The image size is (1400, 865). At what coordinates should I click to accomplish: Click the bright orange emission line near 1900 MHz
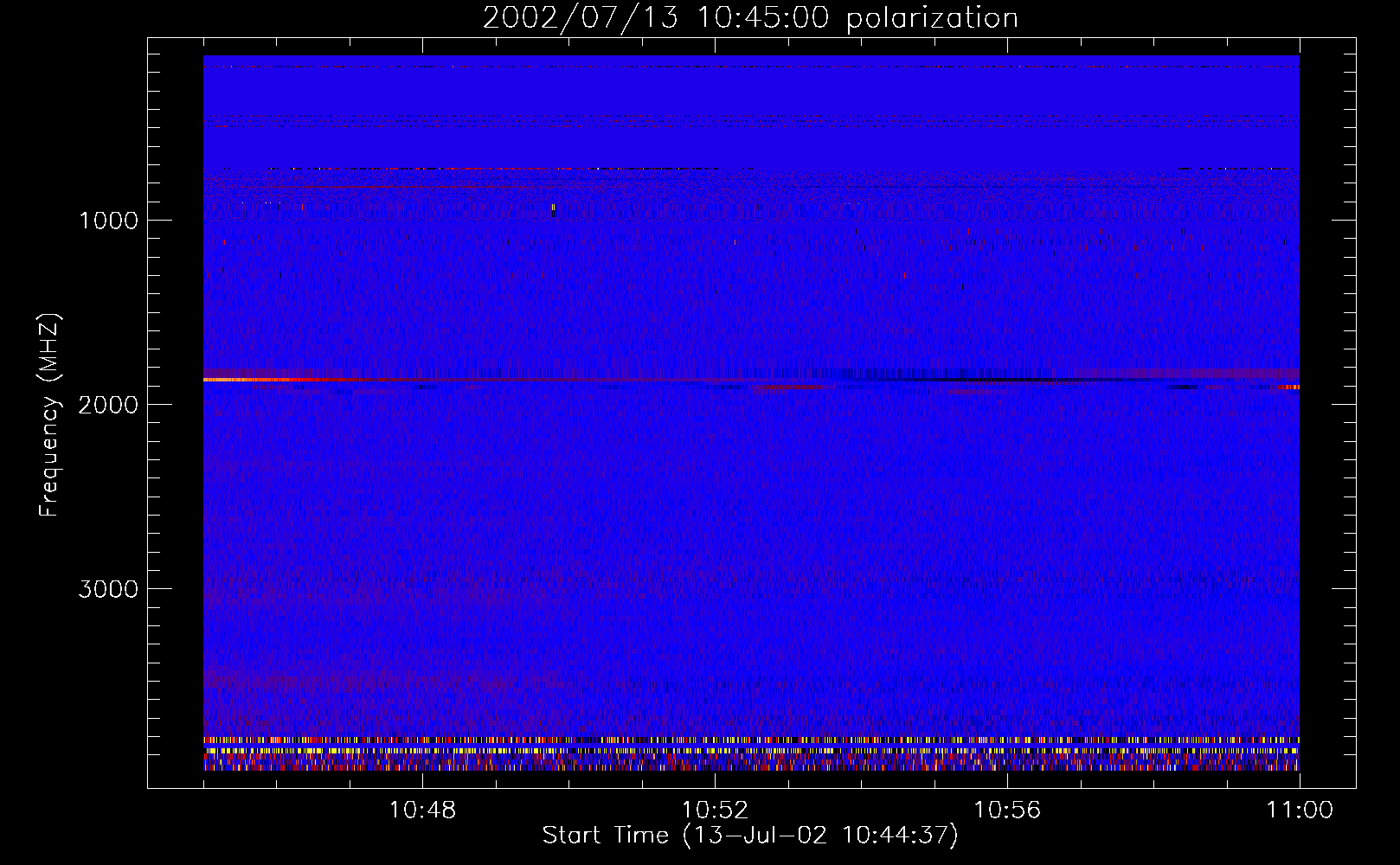pyautogui.click(x=260, y=380)
